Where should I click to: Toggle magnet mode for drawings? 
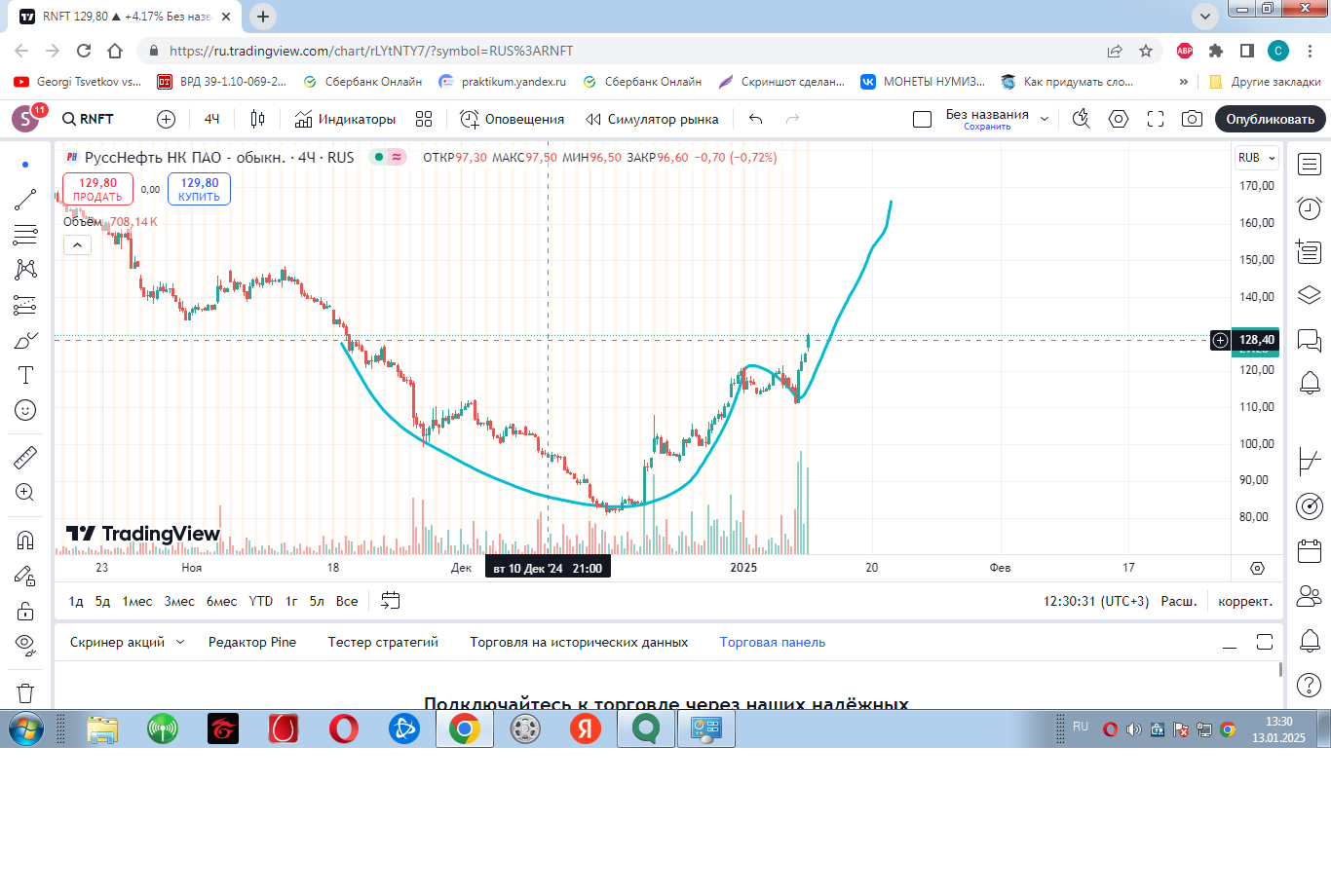click(25, 540)
